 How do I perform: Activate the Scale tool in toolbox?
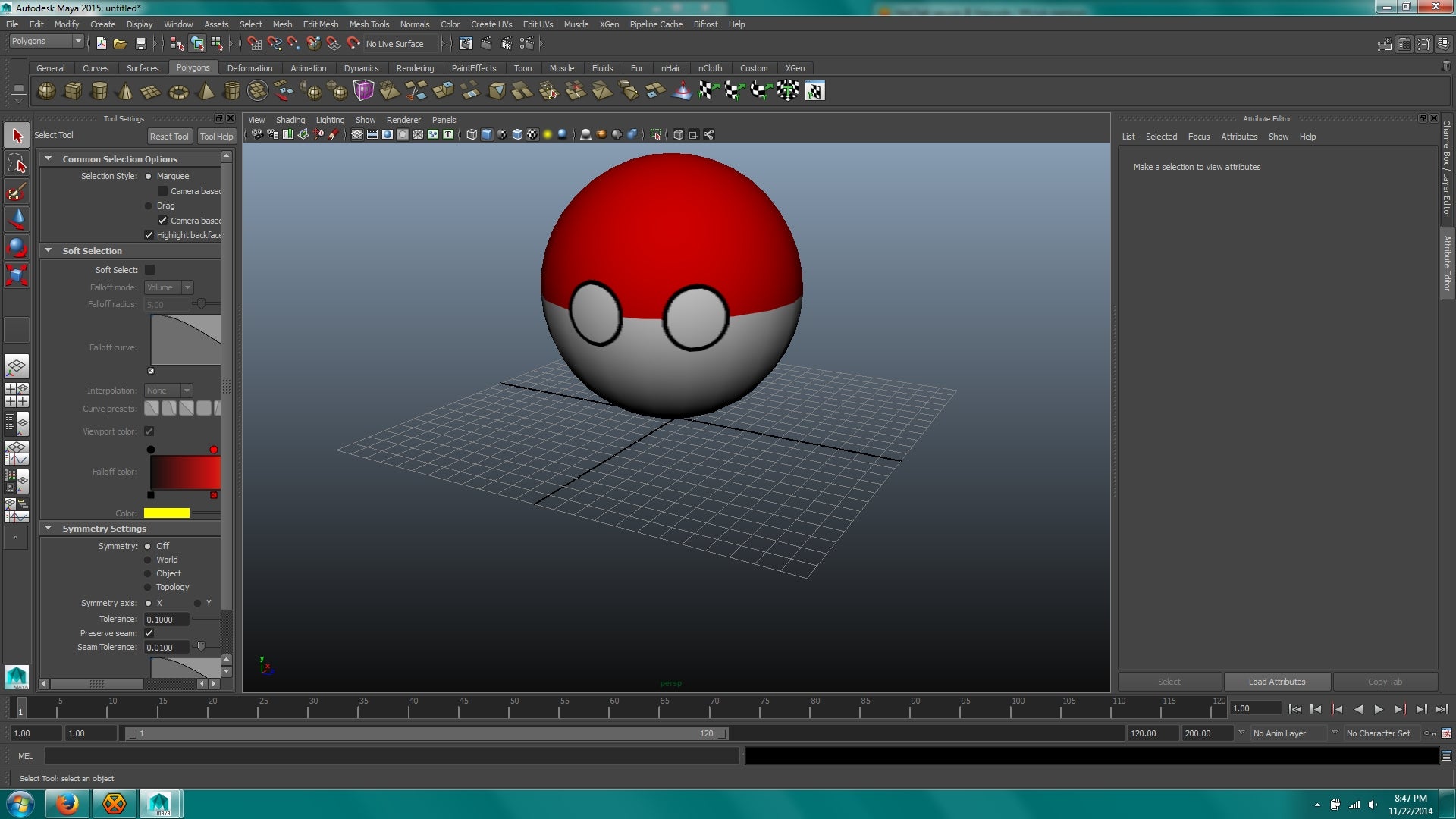[17, 275]
